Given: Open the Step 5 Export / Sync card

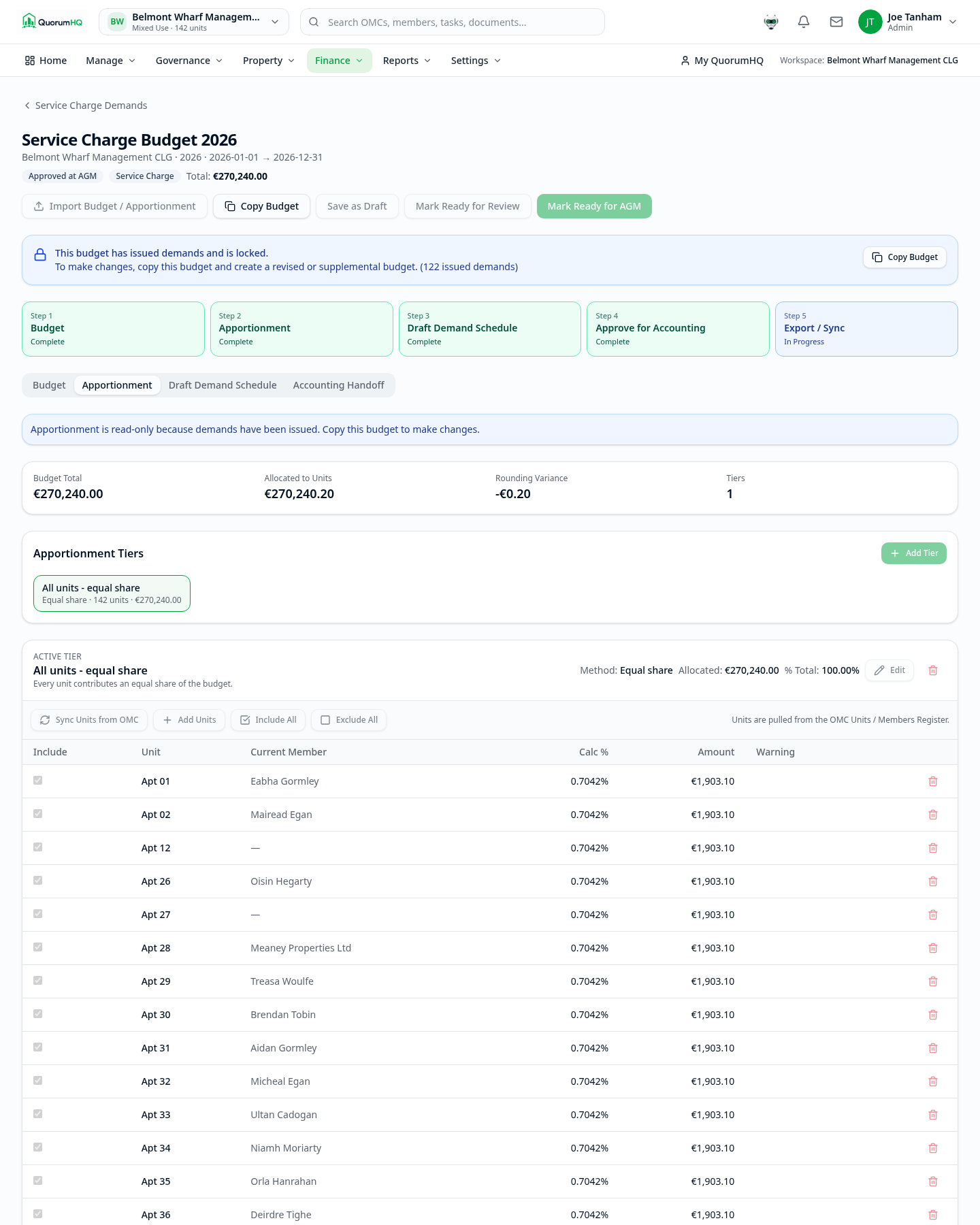Looking at the screenshot, I should click(x=866, y=329).
